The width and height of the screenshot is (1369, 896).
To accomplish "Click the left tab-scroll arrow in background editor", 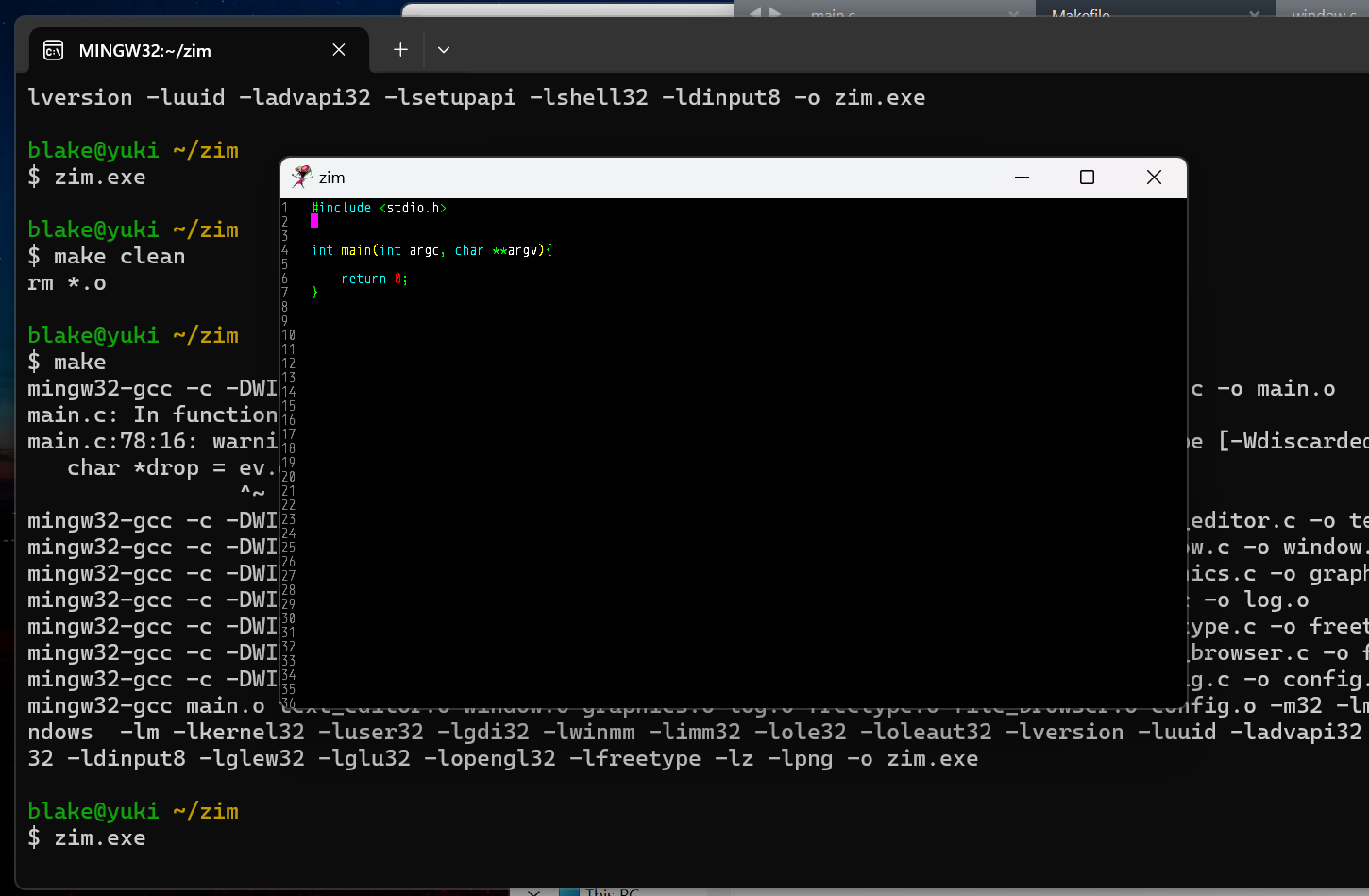I will pos(754,12).
